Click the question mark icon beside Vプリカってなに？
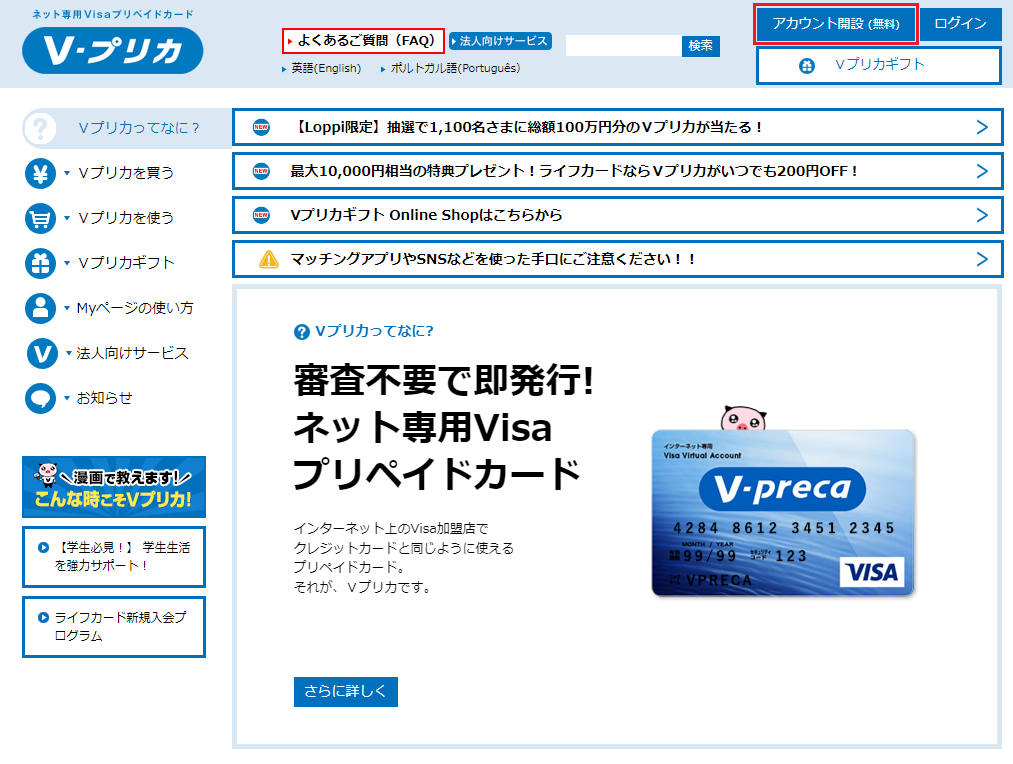The image size is (1013, 764). pos(40,129)
